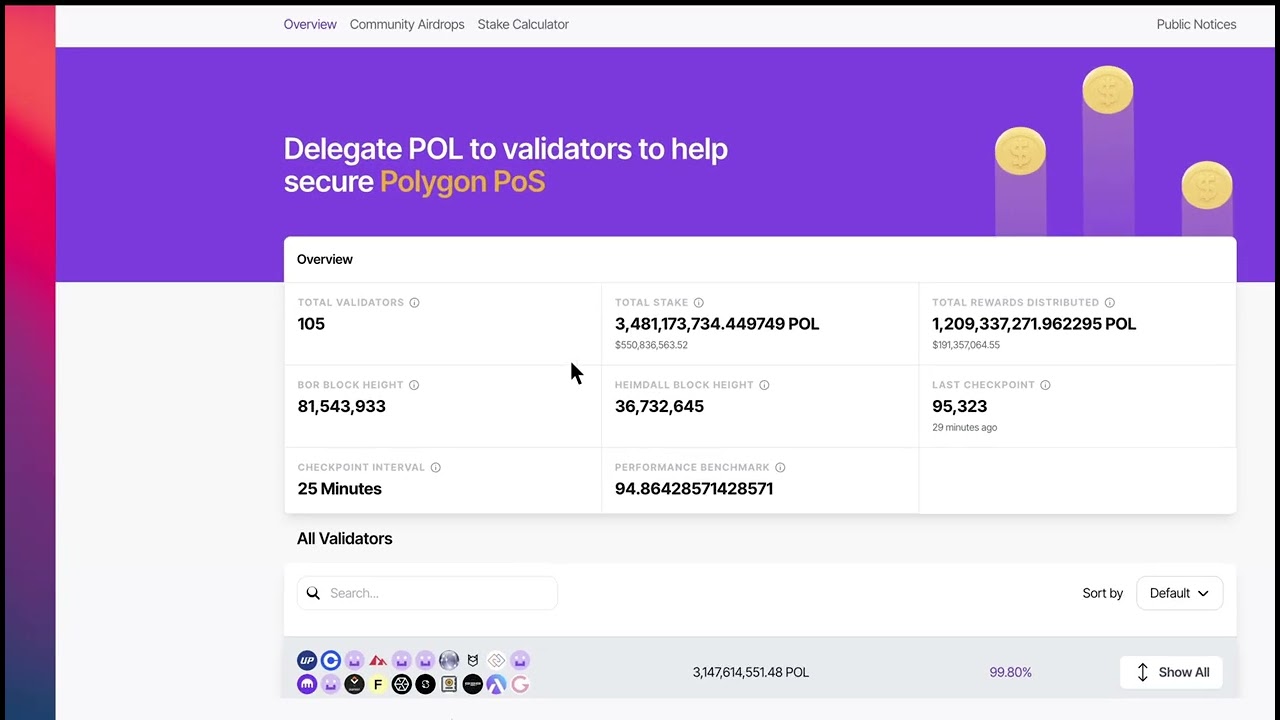
Task: Click the Bor block height 81,543,933
Action: click(341, 406)
